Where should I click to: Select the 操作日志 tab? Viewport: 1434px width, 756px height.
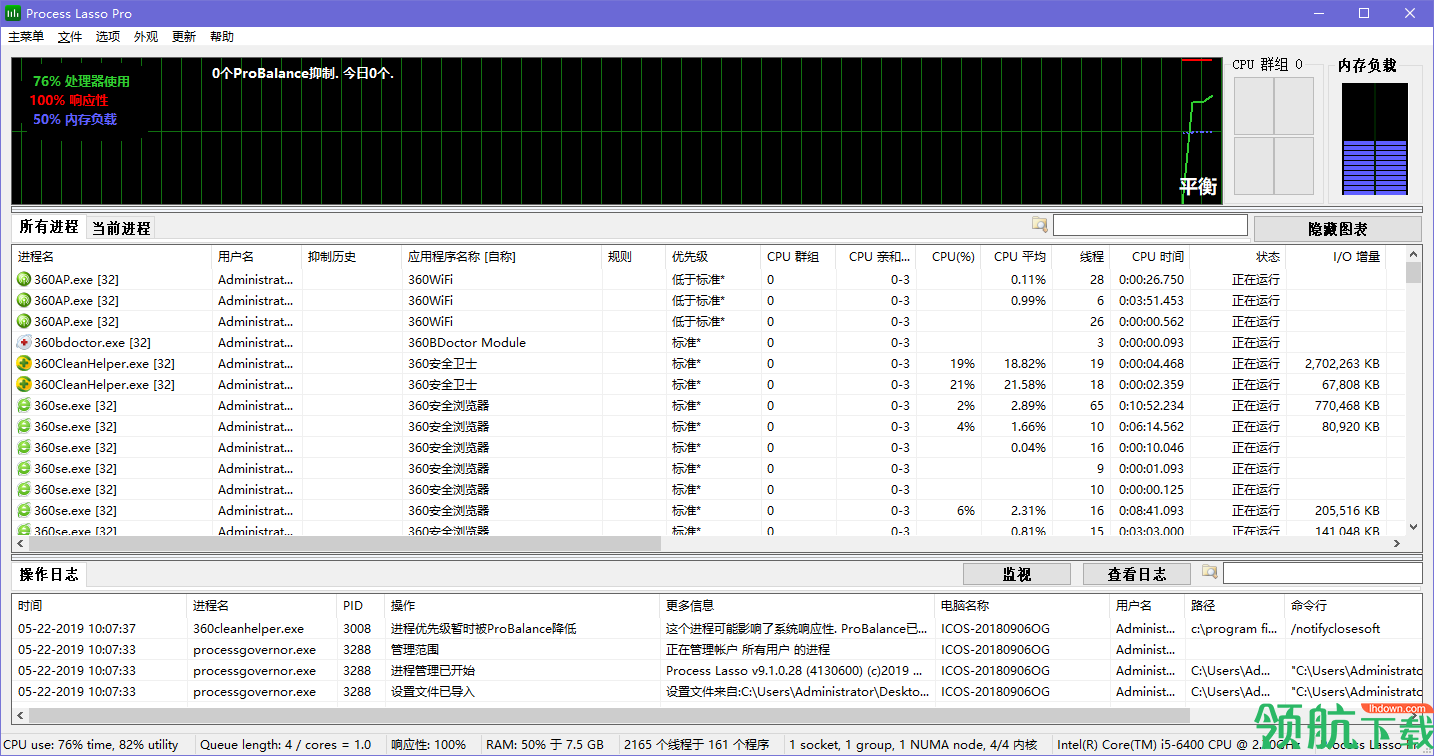tap(49, 574)
